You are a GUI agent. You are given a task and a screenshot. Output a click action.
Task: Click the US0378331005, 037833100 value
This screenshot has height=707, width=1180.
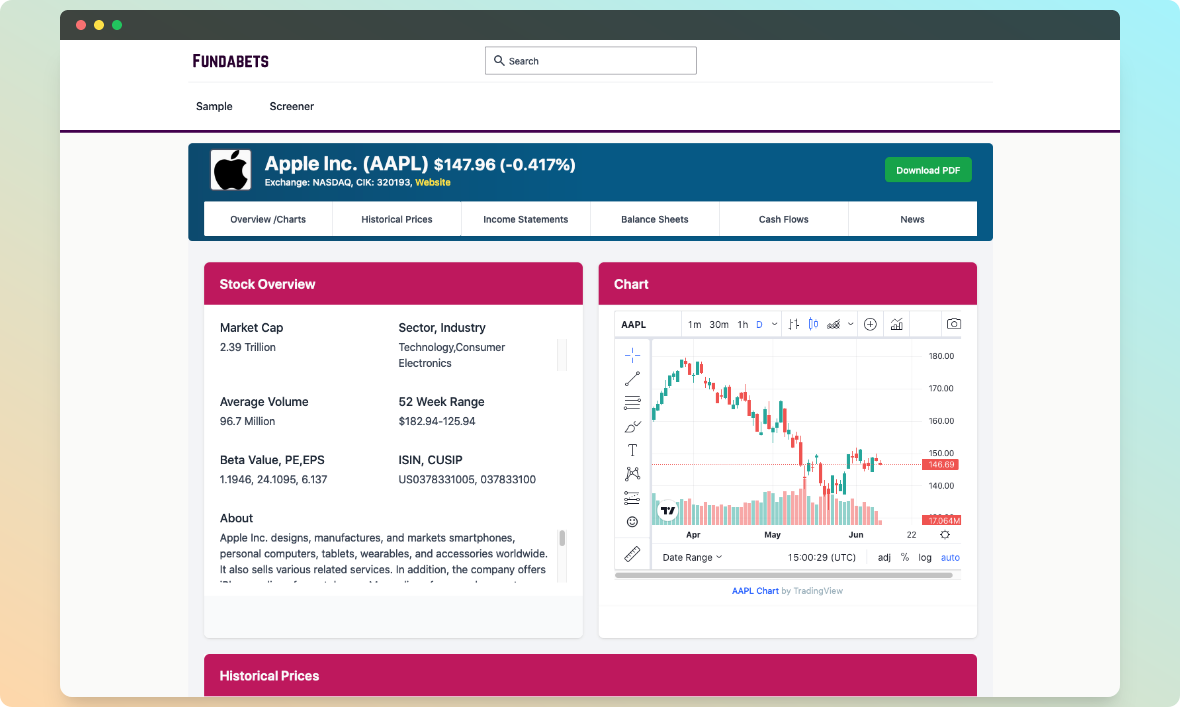point(467,480)
